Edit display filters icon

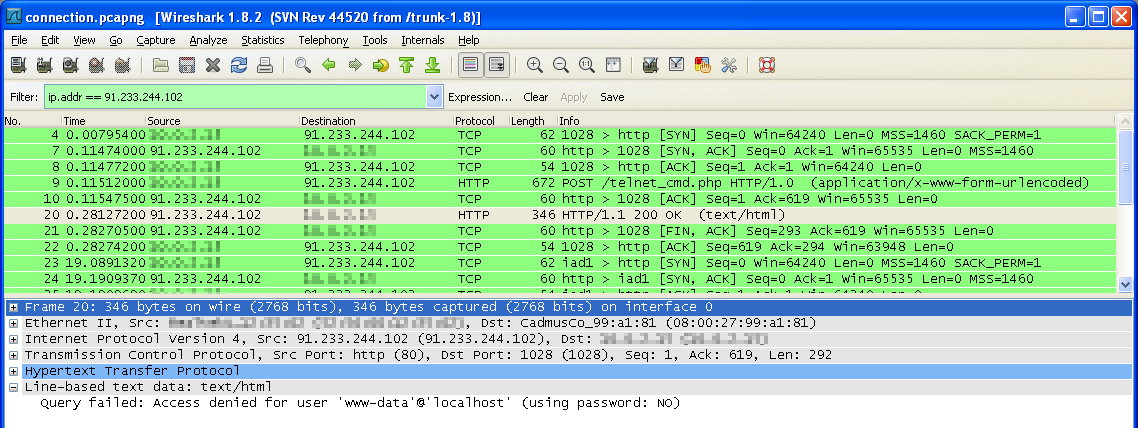click(x=676, y=65)
